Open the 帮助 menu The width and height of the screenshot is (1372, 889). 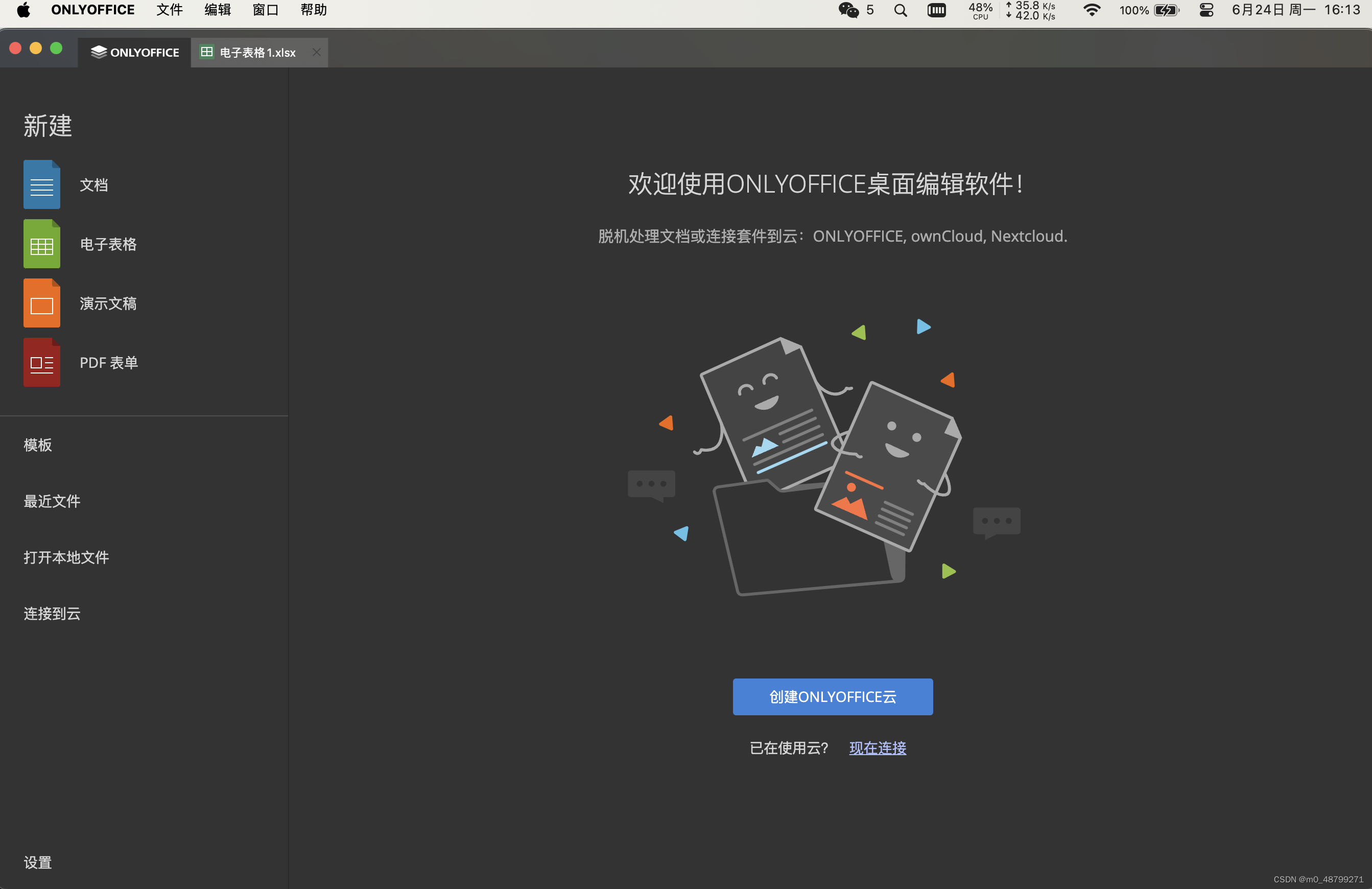314,10
